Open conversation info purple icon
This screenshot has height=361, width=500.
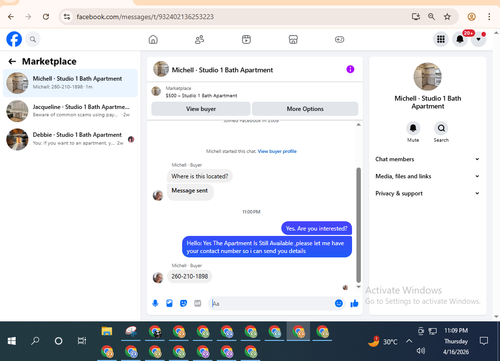tap(350, 69)
